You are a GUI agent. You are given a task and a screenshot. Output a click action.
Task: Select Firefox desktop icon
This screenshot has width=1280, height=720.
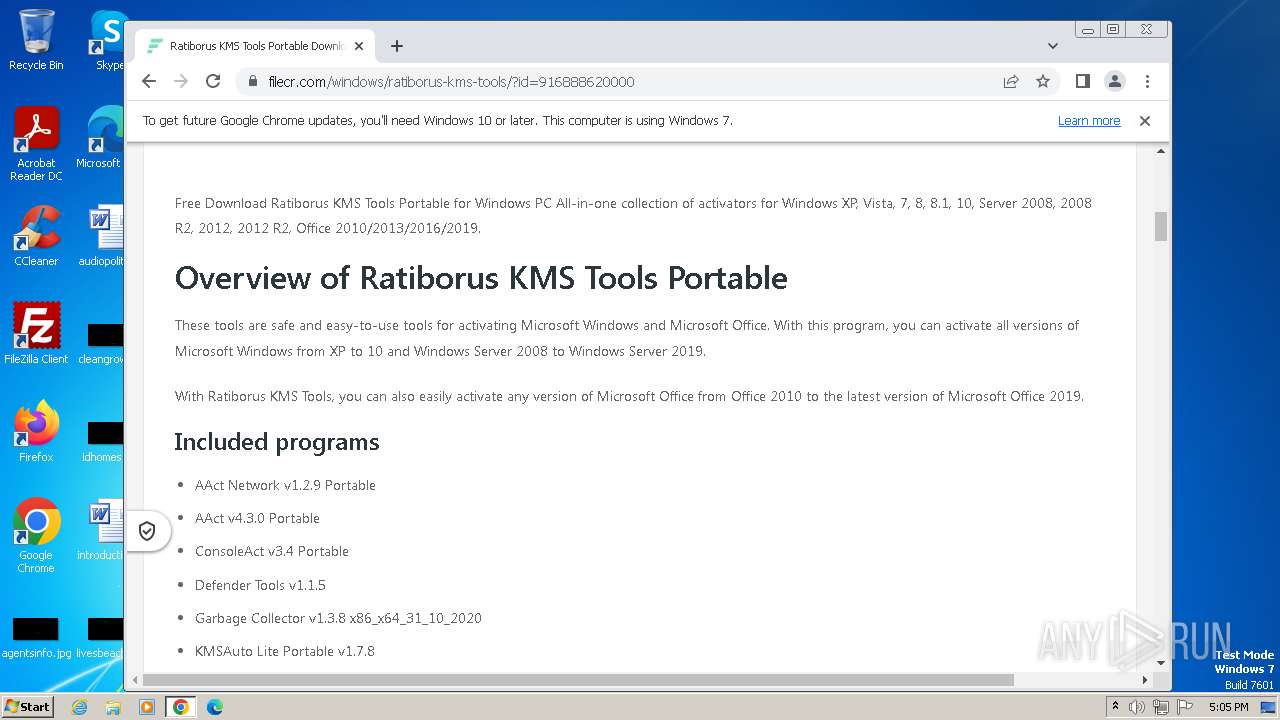click(x=36, y=431)
